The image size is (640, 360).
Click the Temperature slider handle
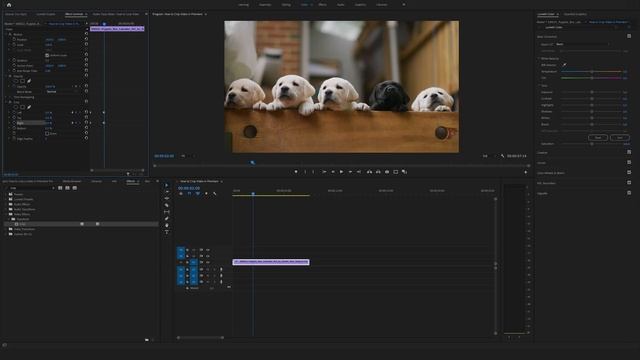pos(592,71)
